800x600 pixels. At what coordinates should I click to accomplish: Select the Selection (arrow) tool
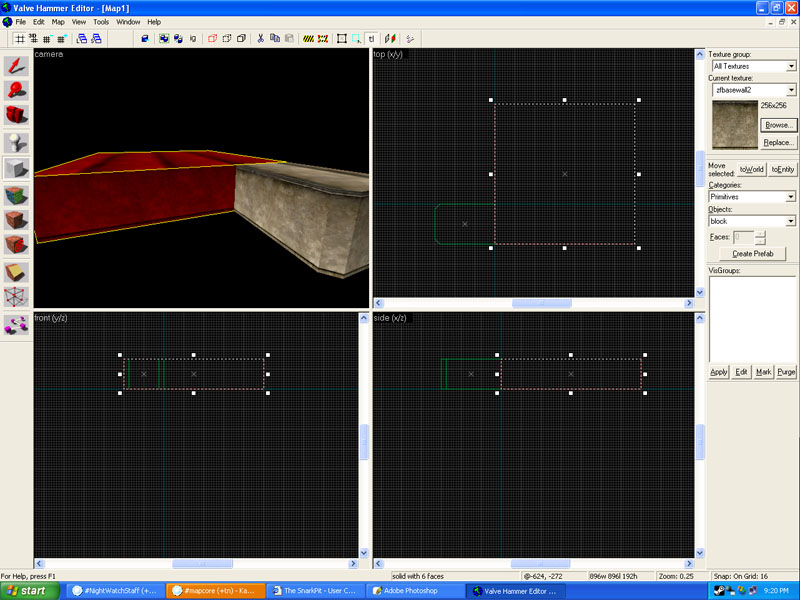tap(16, 66)
